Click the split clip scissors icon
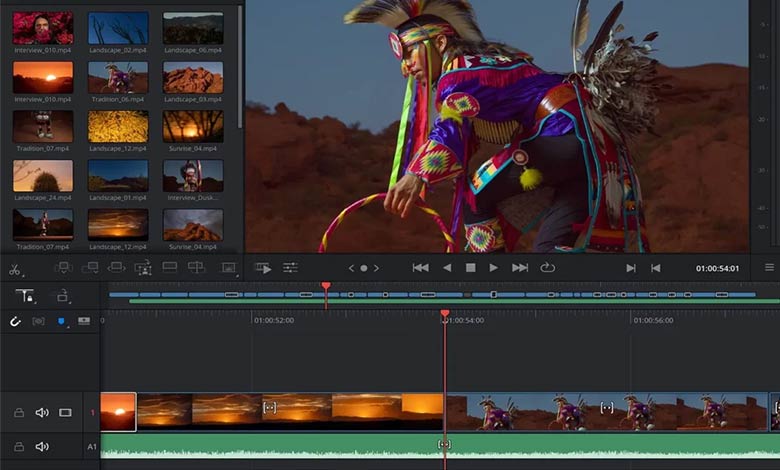780x470 pixels. 14,269
